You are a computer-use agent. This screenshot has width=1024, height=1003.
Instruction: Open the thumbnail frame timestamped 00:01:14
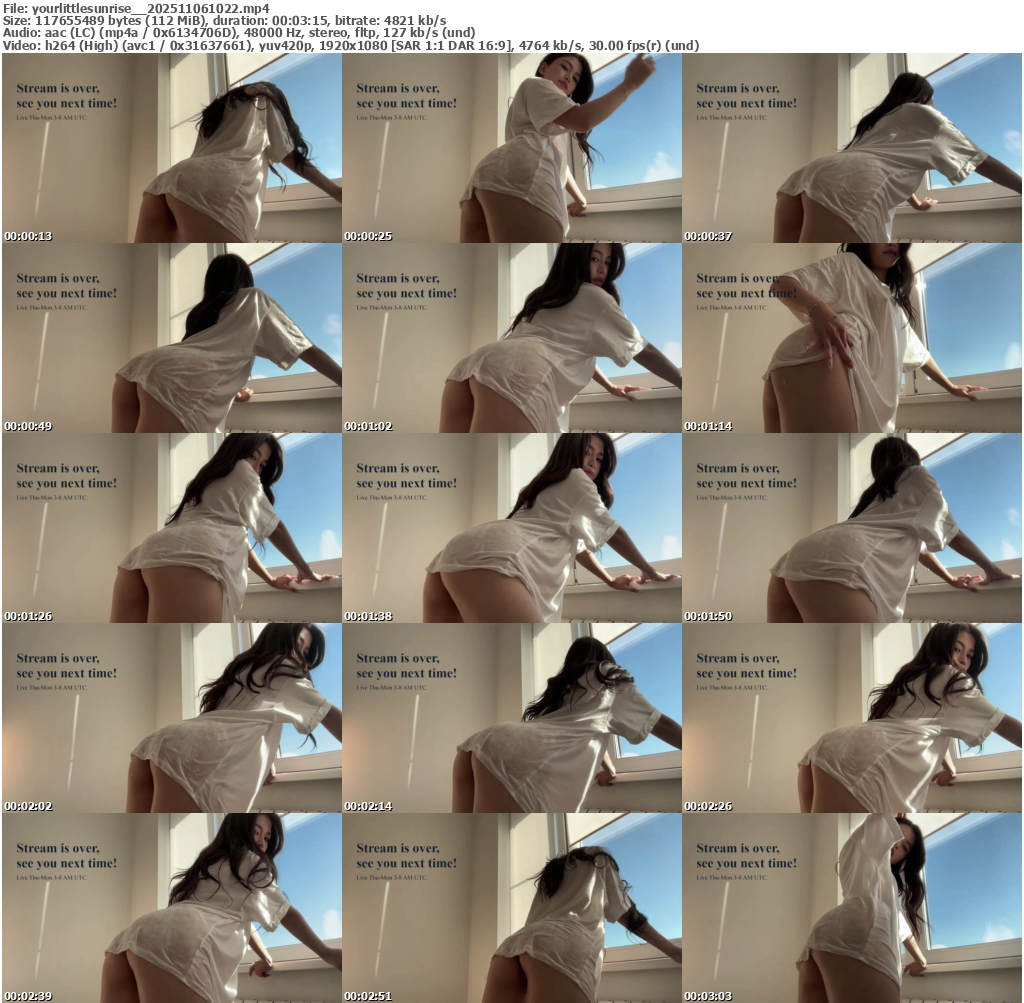[x=852, y=338]
